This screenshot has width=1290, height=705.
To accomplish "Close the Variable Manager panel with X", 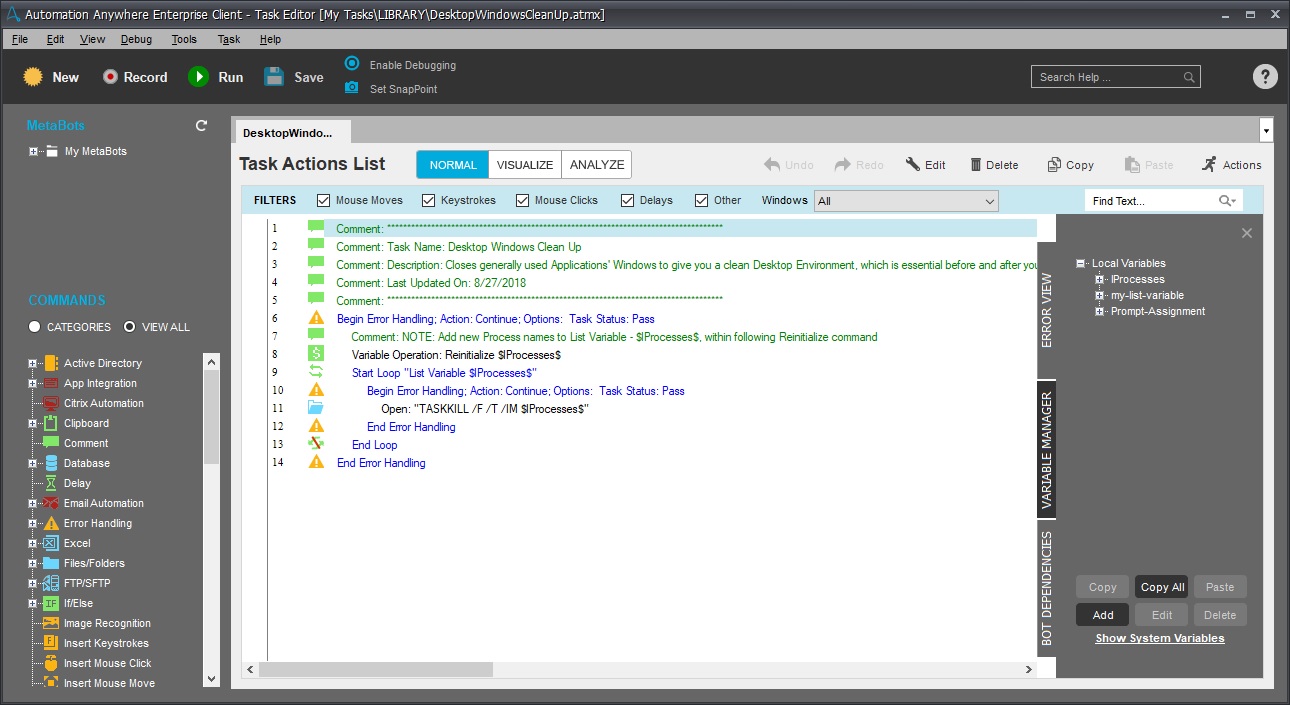I will pyautogui.click(x=1247, y=233).
